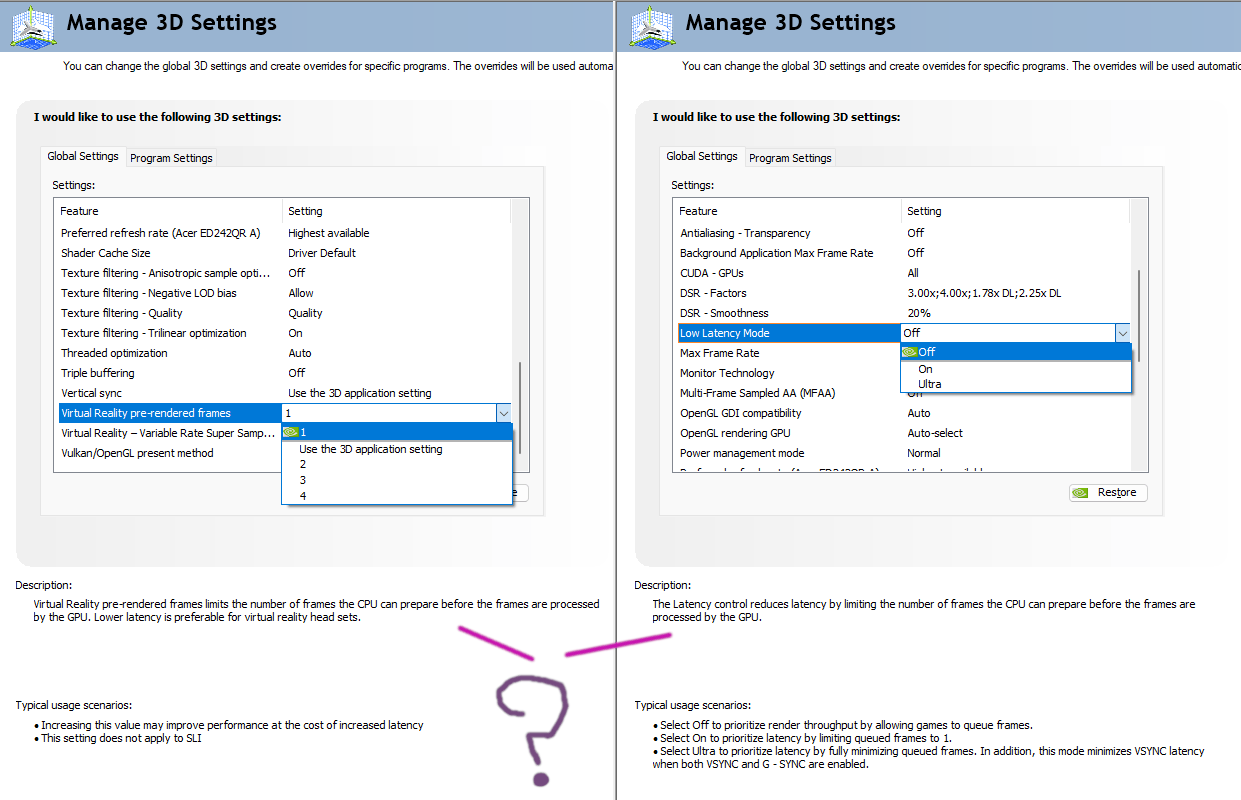Open the Virtual Reality pre-rendered frames dropdown arrow
Screen dimensions: 1241x800
503,413
